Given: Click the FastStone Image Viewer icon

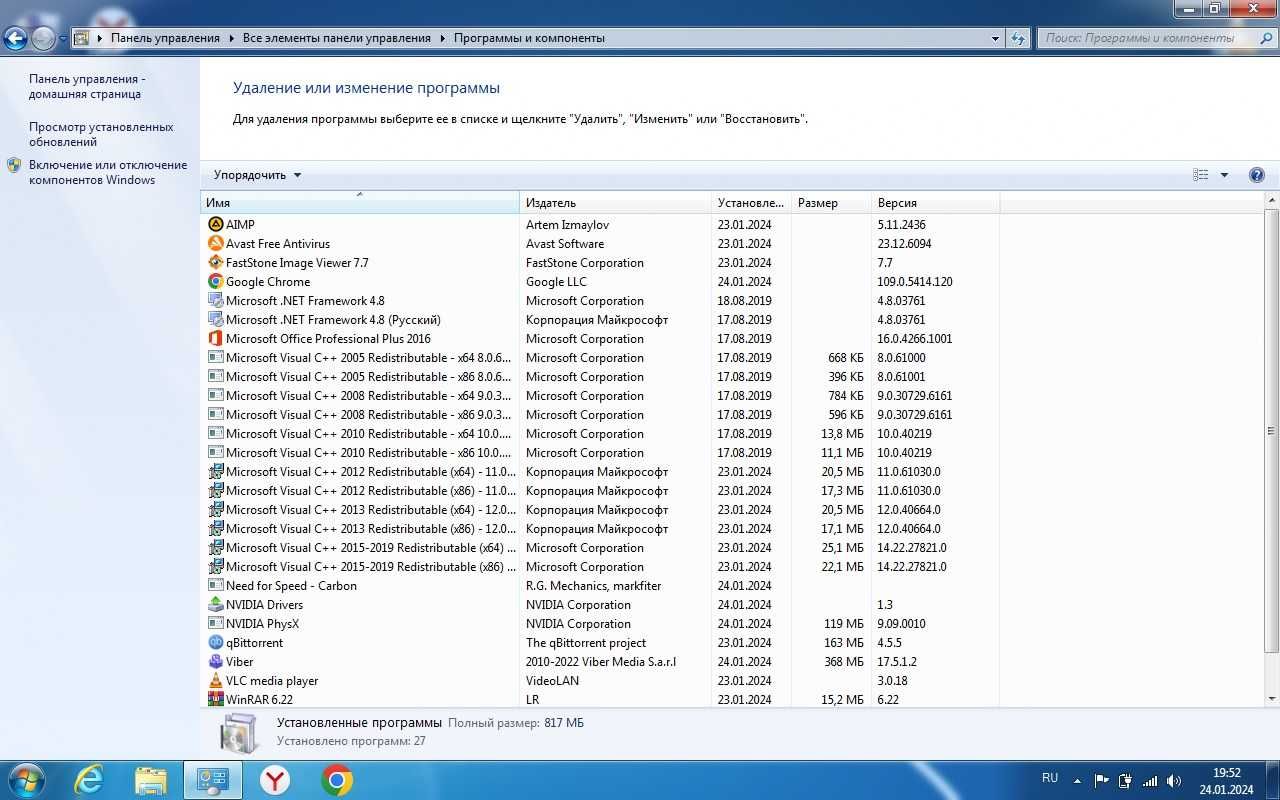Looking at the screenshot, I should pyautogui.click(x=215, y=263).
